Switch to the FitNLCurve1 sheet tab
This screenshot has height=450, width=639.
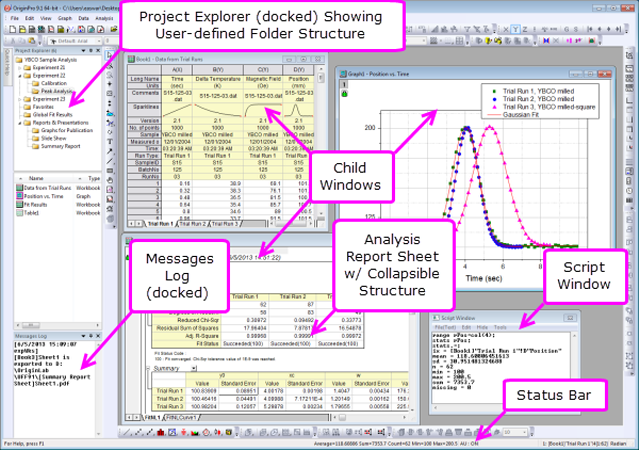tap(181, 417)
